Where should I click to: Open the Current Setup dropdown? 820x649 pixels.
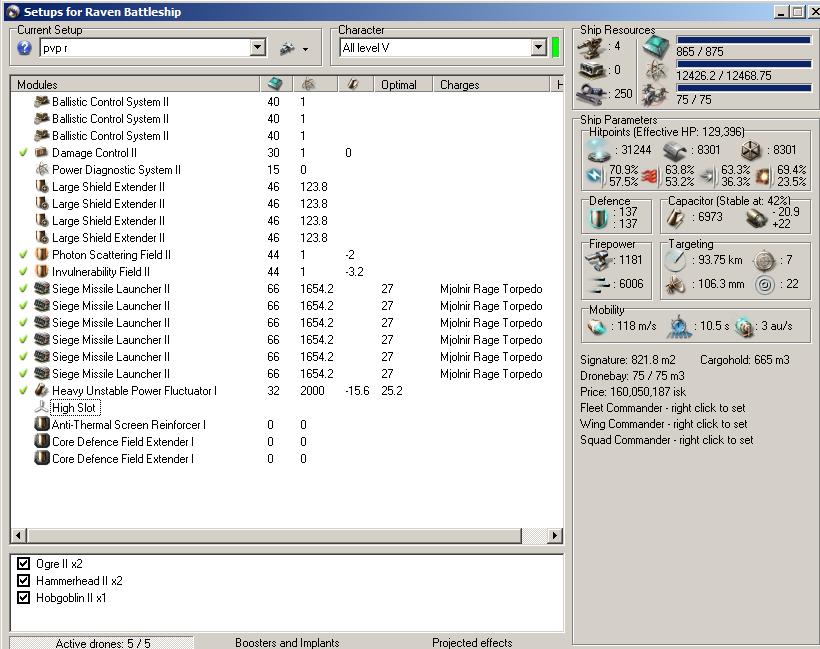pyautogui.click(x=257, y=48)
